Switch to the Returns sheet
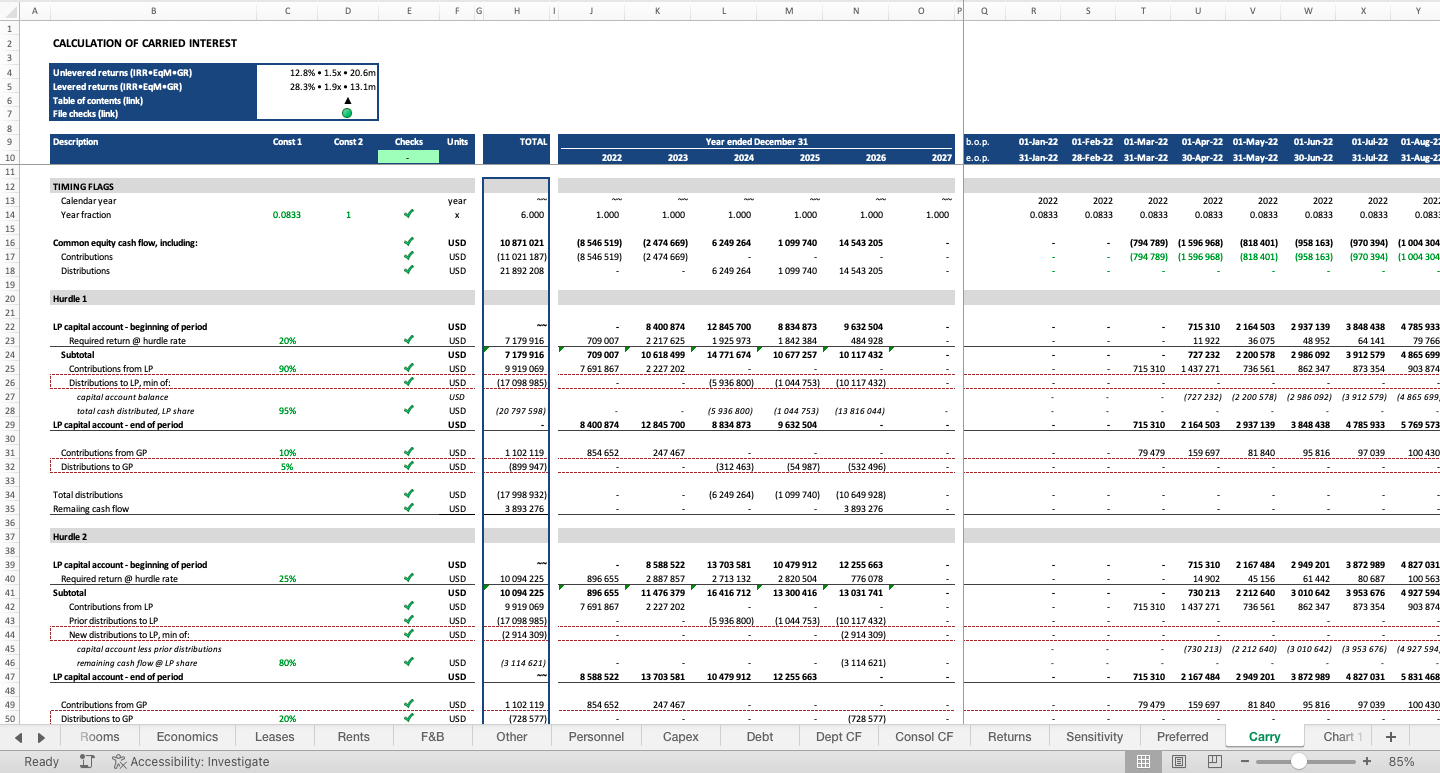1440x773 pixels. pos(1010,737)
